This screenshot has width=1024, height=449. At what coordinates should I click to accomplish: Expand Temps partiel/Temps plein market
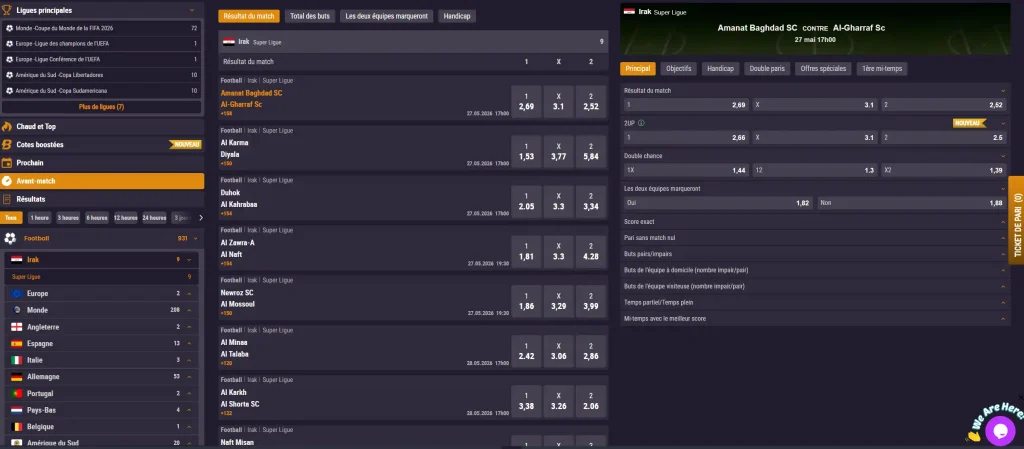coord(1003,303)
